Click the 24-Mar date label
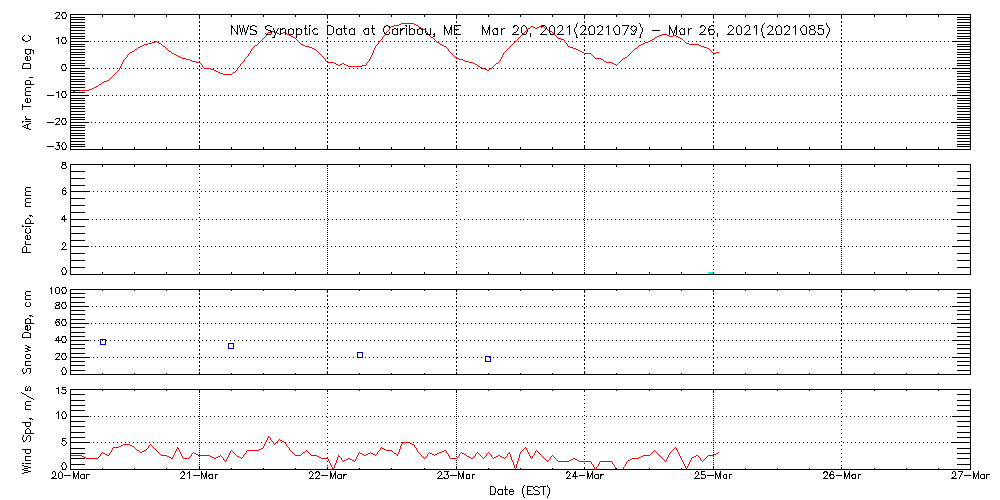This screenshot has width=1000, height=500. pyautogui.click(x=585, y=477)
